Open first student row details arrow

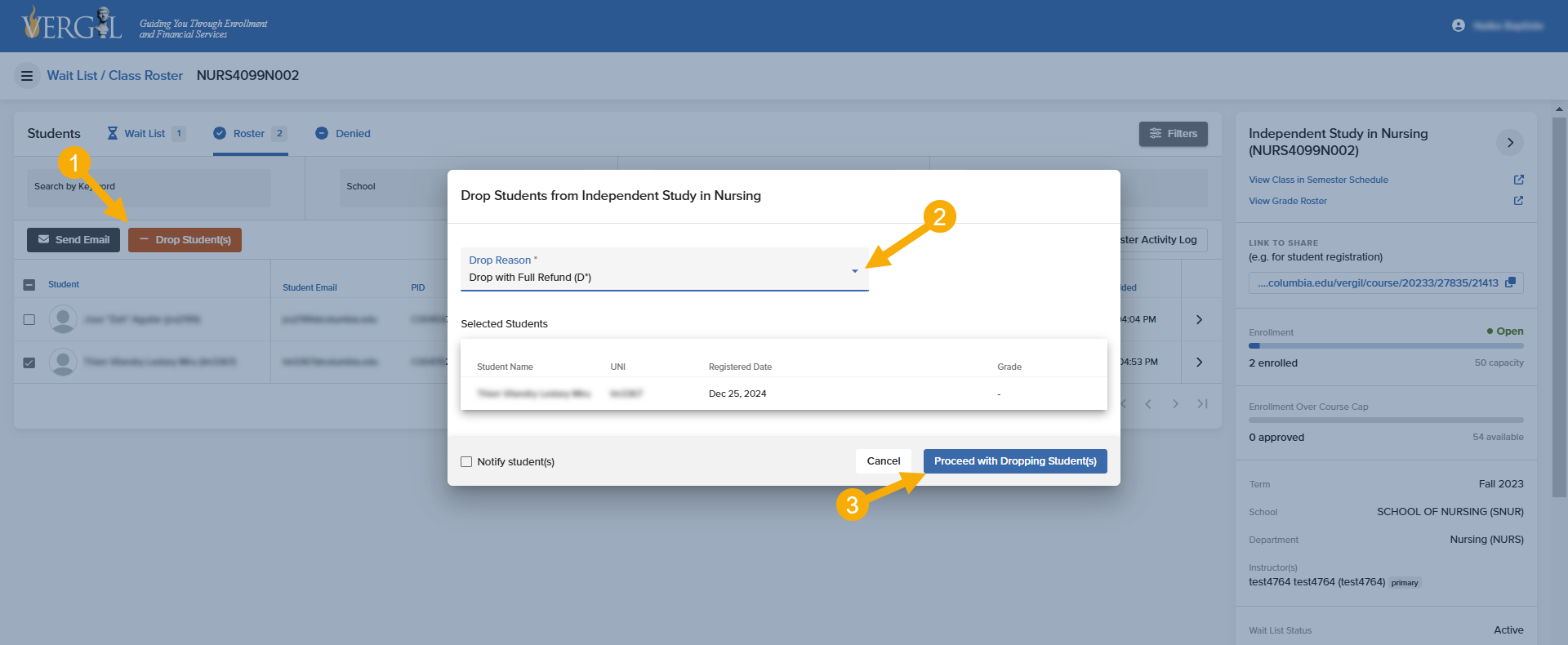1199,319
